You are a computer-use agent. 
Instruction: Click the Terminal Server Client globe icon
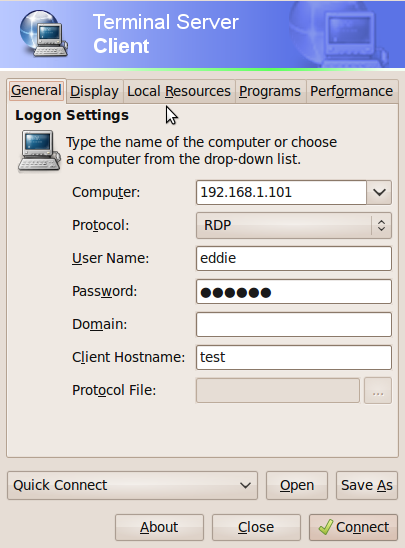[43, 34]
